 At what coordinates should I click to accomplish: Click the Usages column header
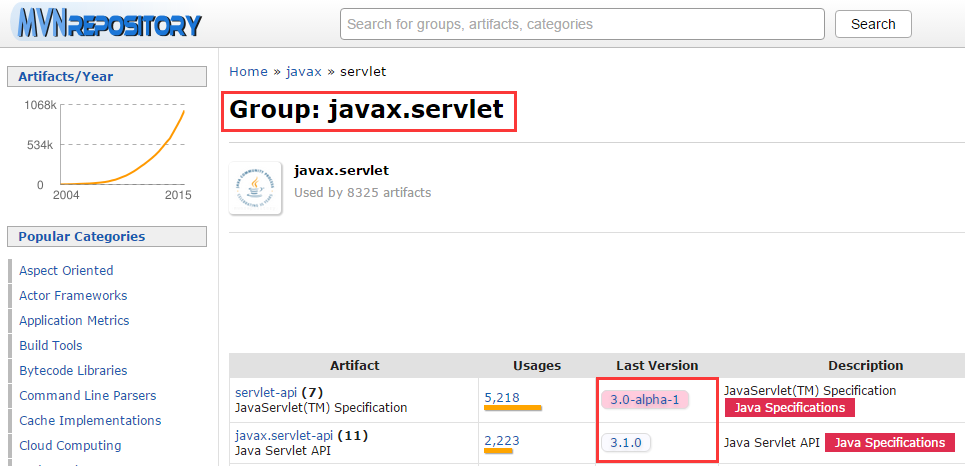click(x=537, y=366)
